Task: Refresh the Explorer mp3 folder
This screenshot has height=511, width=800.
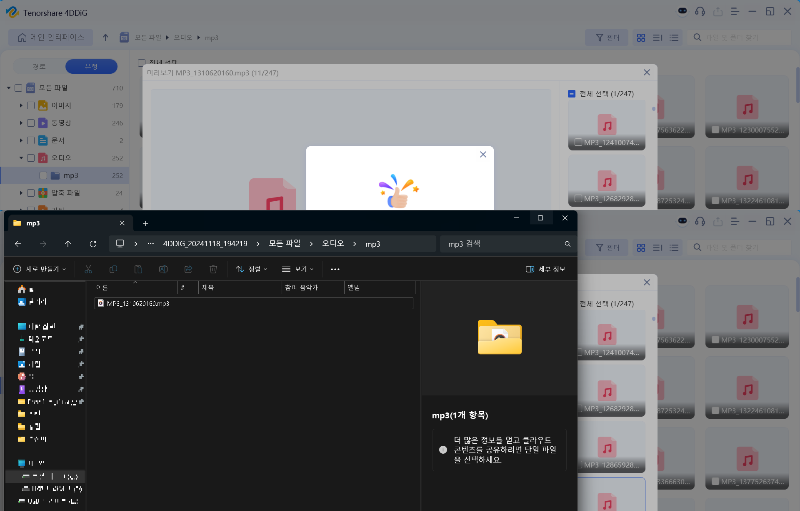Action: click(93, 244)
